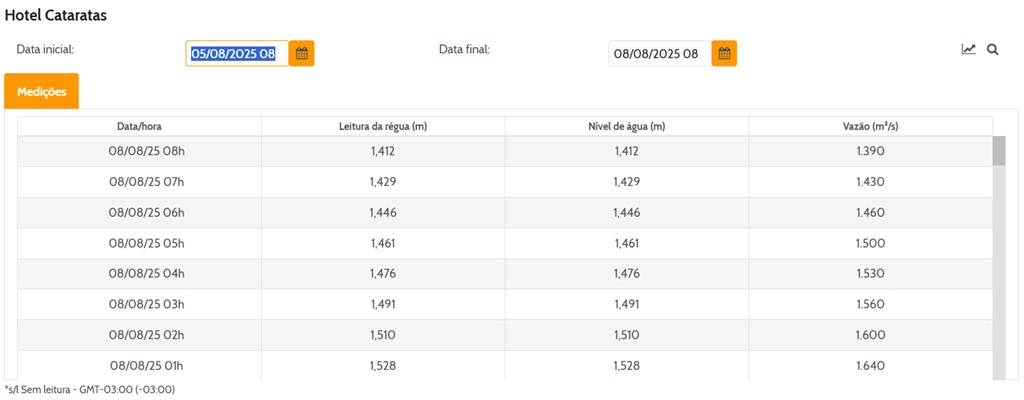This screenshot has height=400, width=1024.
Task: Click the Vazão value 1.600
Action: pyautogui.click(x=870, y=335)
